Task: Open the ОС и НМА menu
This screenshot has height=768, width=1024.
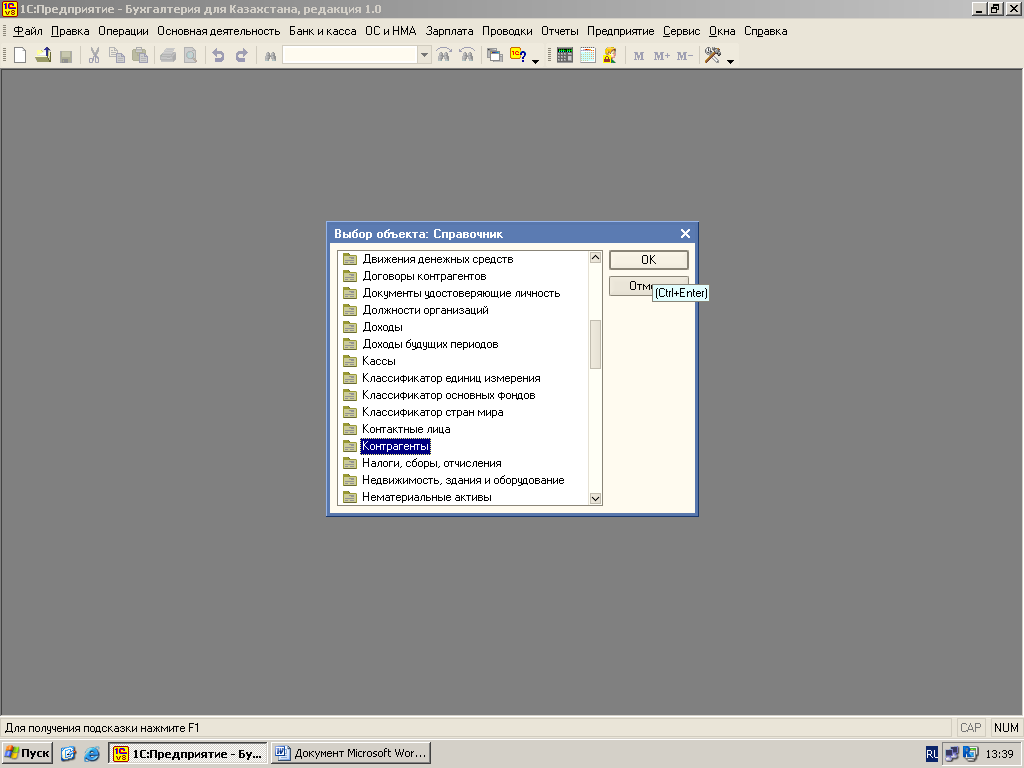Action: pos(391,31)
